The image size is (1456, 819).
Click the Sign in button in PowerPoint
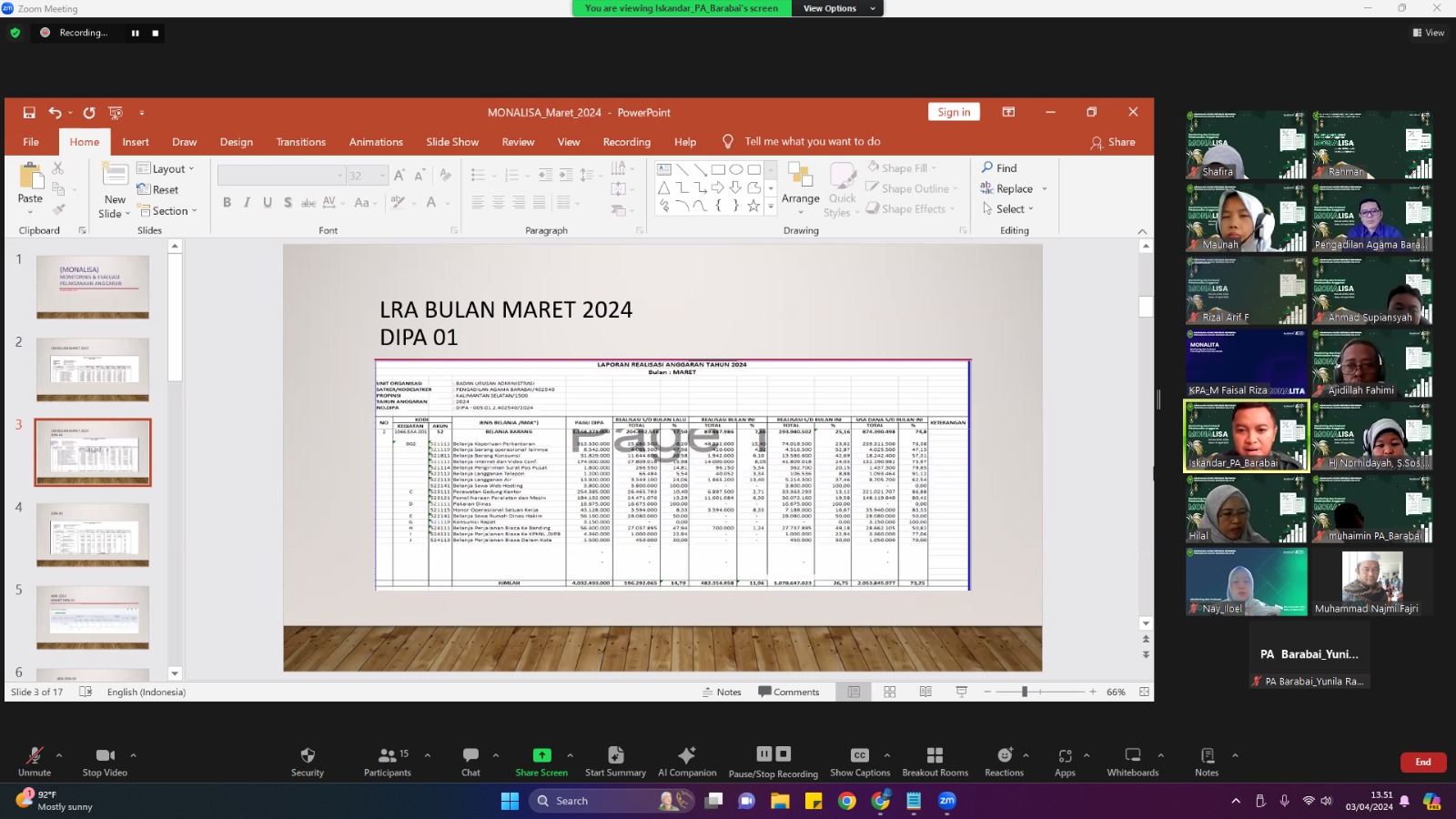tap(954, 112)
